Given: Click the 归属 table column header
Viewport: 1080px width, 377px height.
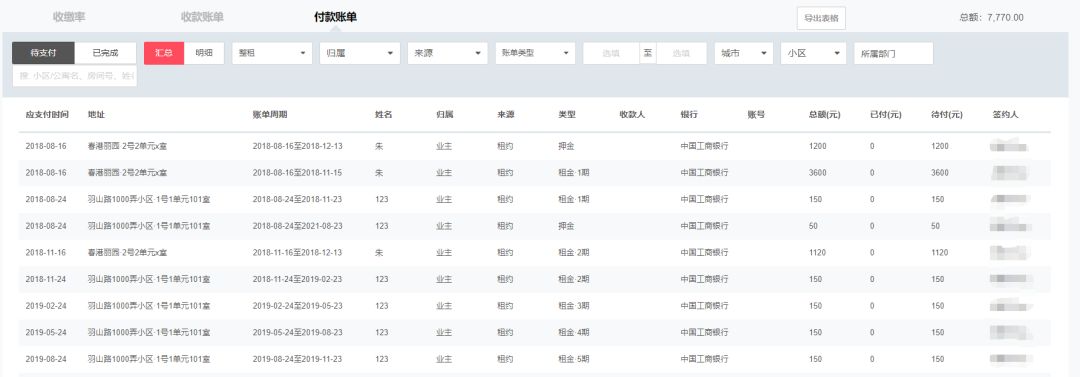Looking at the screenshot, I should 444,115.
